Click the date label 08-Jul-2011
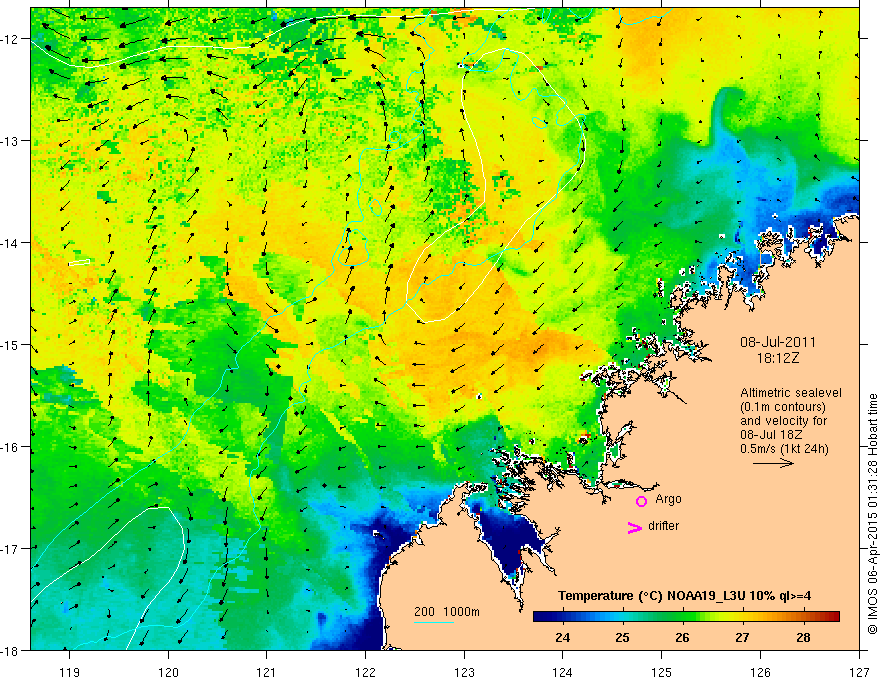The height and width of the screenshot is (680, 880). coord(777,342)
